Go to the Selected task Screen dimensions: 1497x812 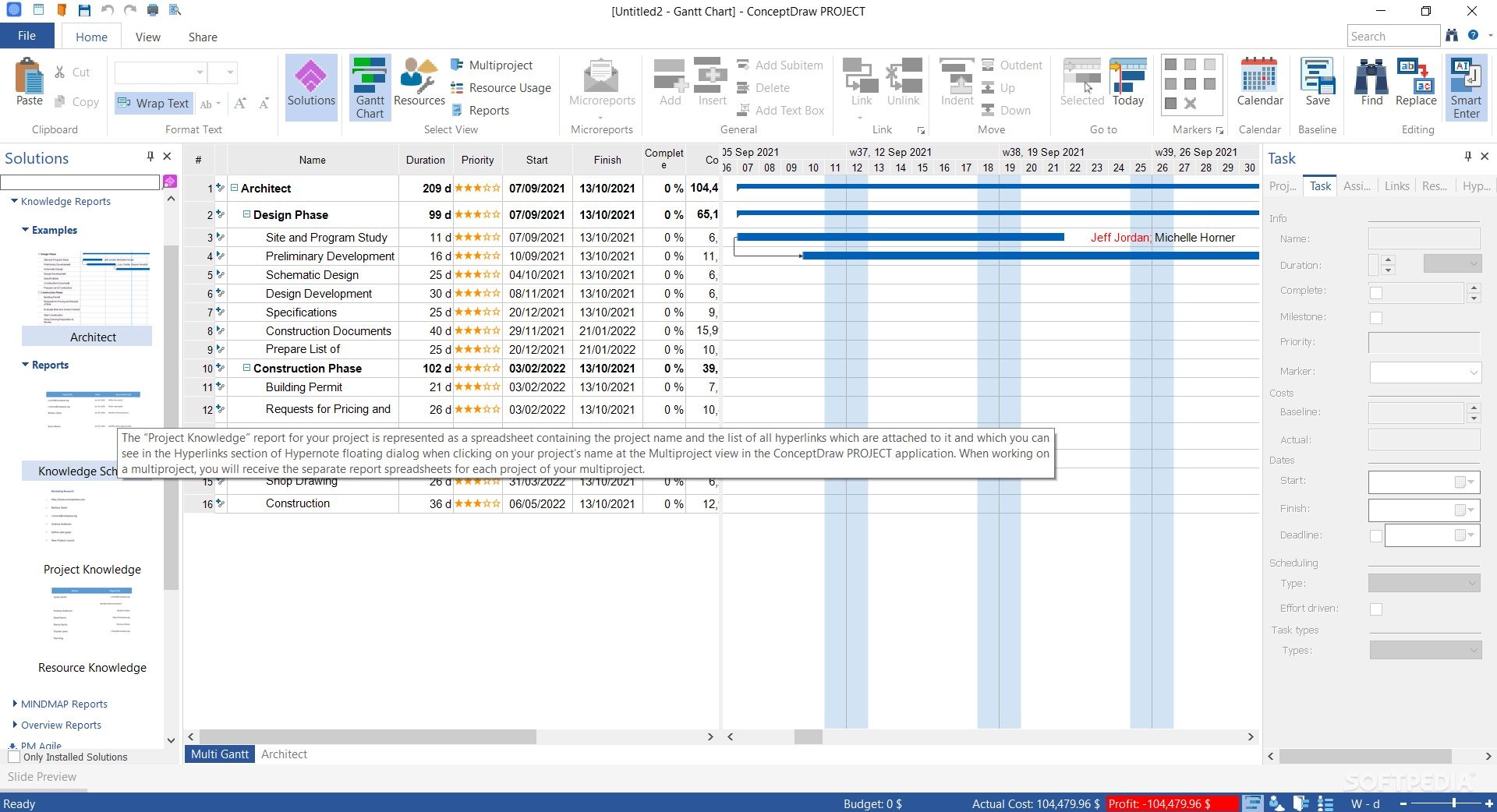[x=1082, y=83]
